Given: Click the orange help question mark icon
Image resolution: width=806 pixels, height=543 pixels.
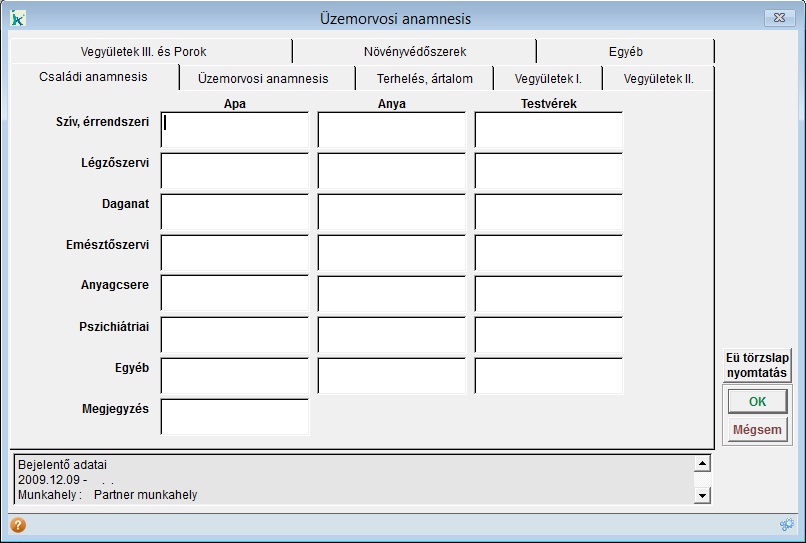Looking at the screenshot, I should tap(18, 525).
